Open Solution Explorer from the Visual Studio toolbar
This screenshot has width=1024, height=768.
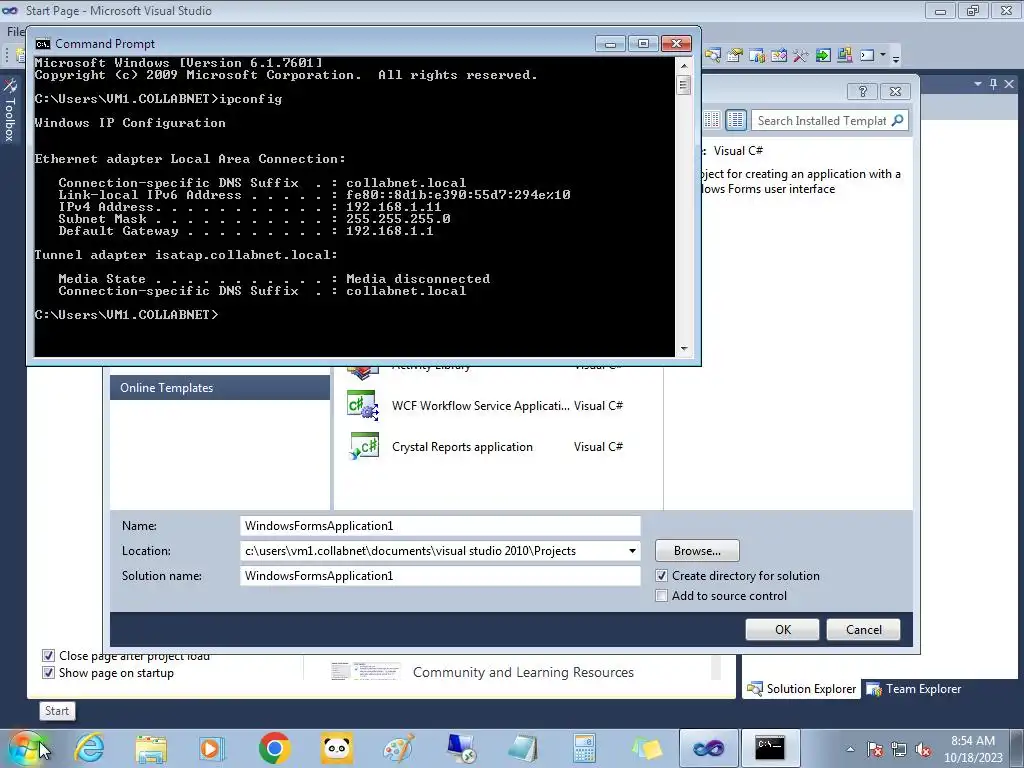coord(712,56)
